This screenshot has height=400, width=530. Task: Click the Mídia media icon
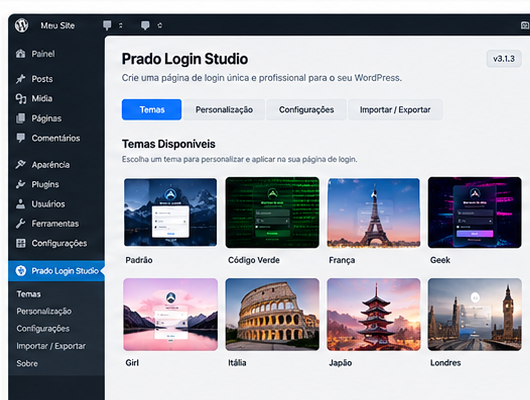(x=20, y=98)
